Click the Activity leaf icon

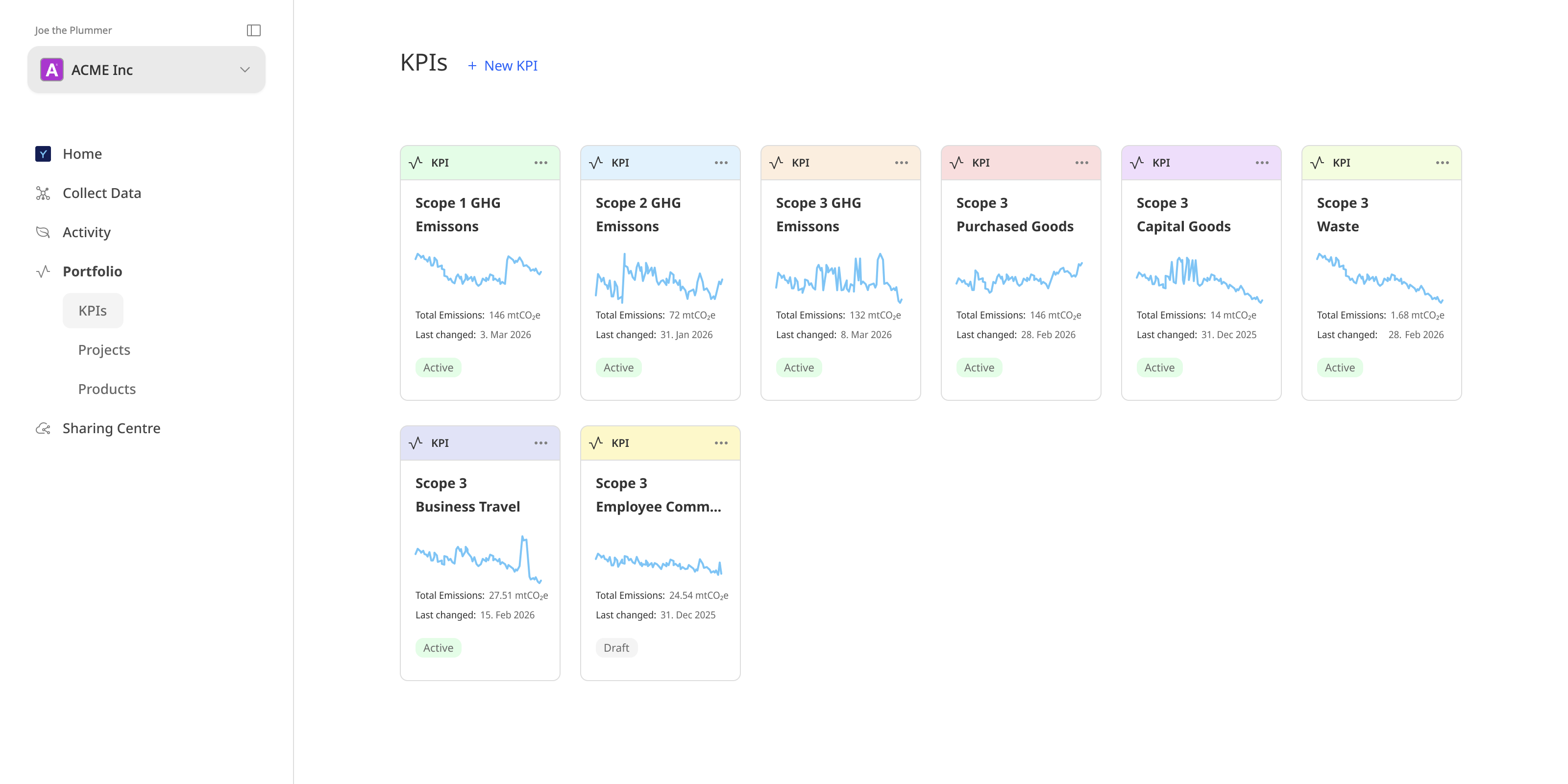[43, 232]
